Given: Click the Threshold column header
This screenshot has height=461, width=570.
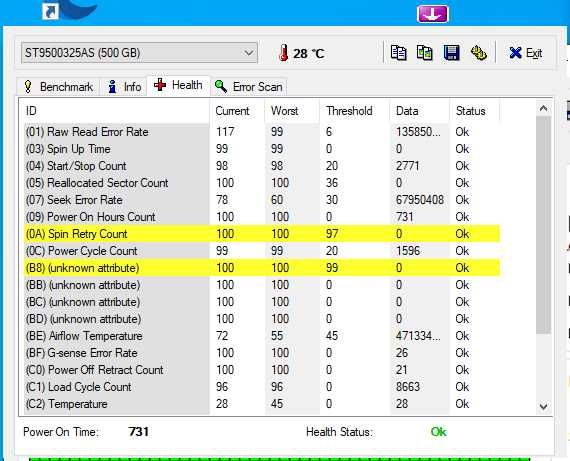Looking at the screenshot, I should point(354,111).
